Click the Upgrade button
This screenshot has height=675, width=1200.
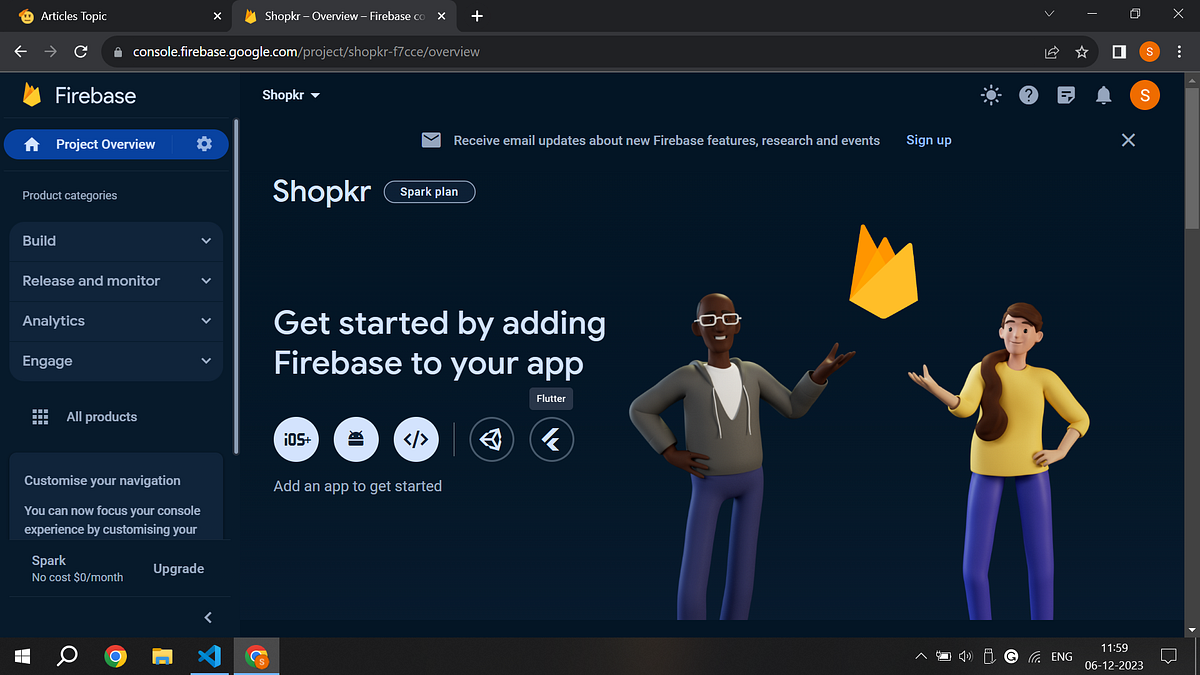(178, 568)
